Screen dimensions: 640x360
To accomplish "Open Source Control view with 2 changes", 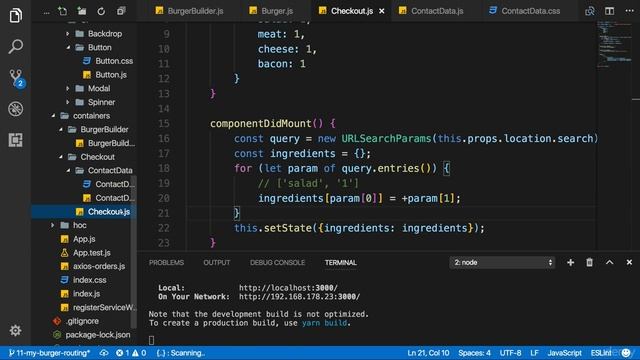I will click(16, 78).
